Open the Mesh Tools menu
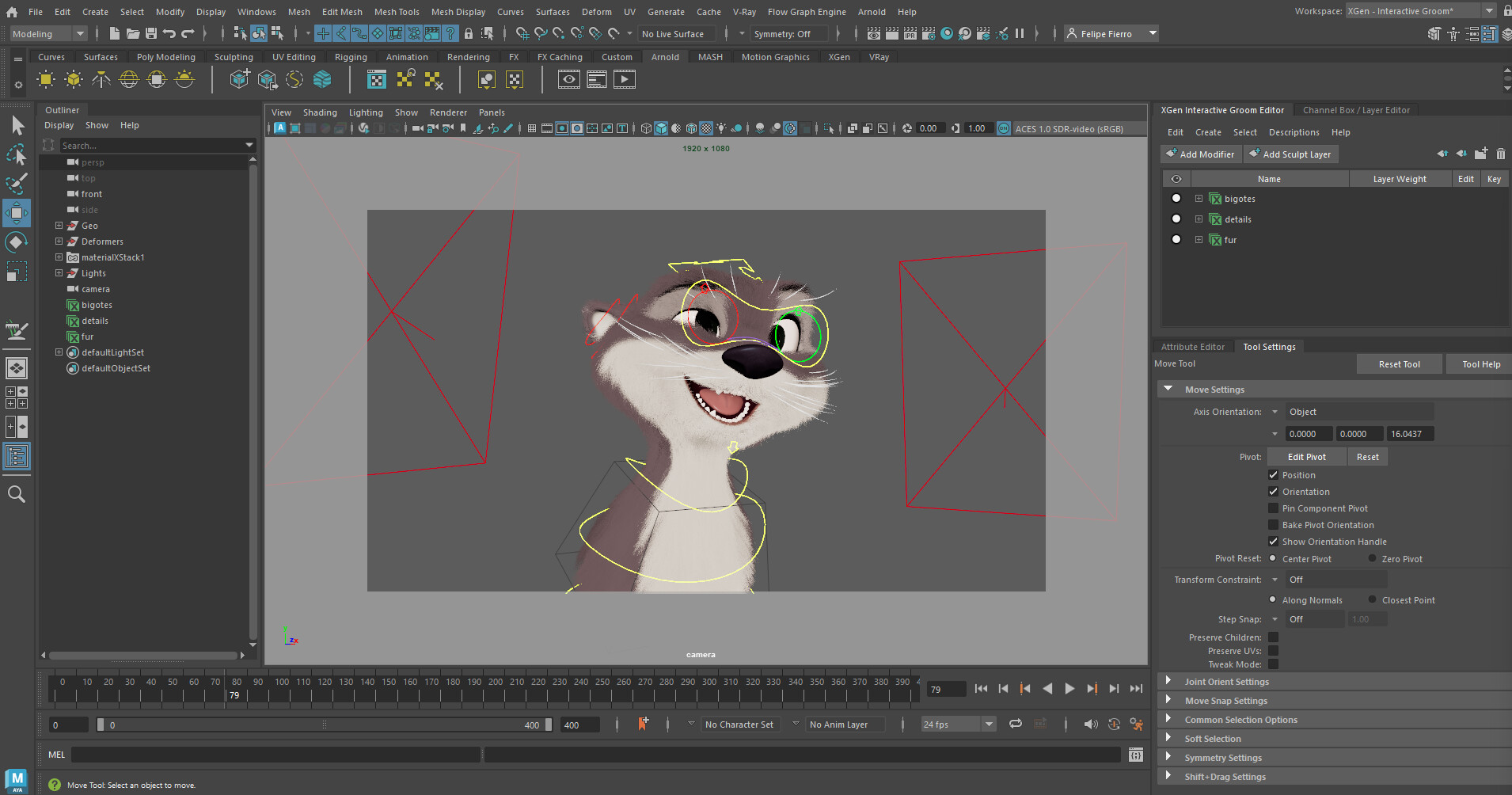 [397, 12]
